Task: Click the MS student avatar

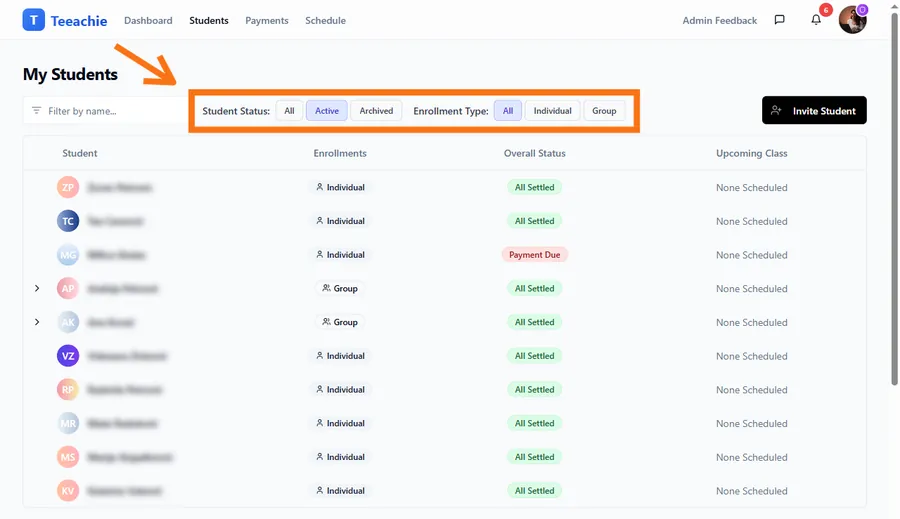Action: click(x=68, y=457)
